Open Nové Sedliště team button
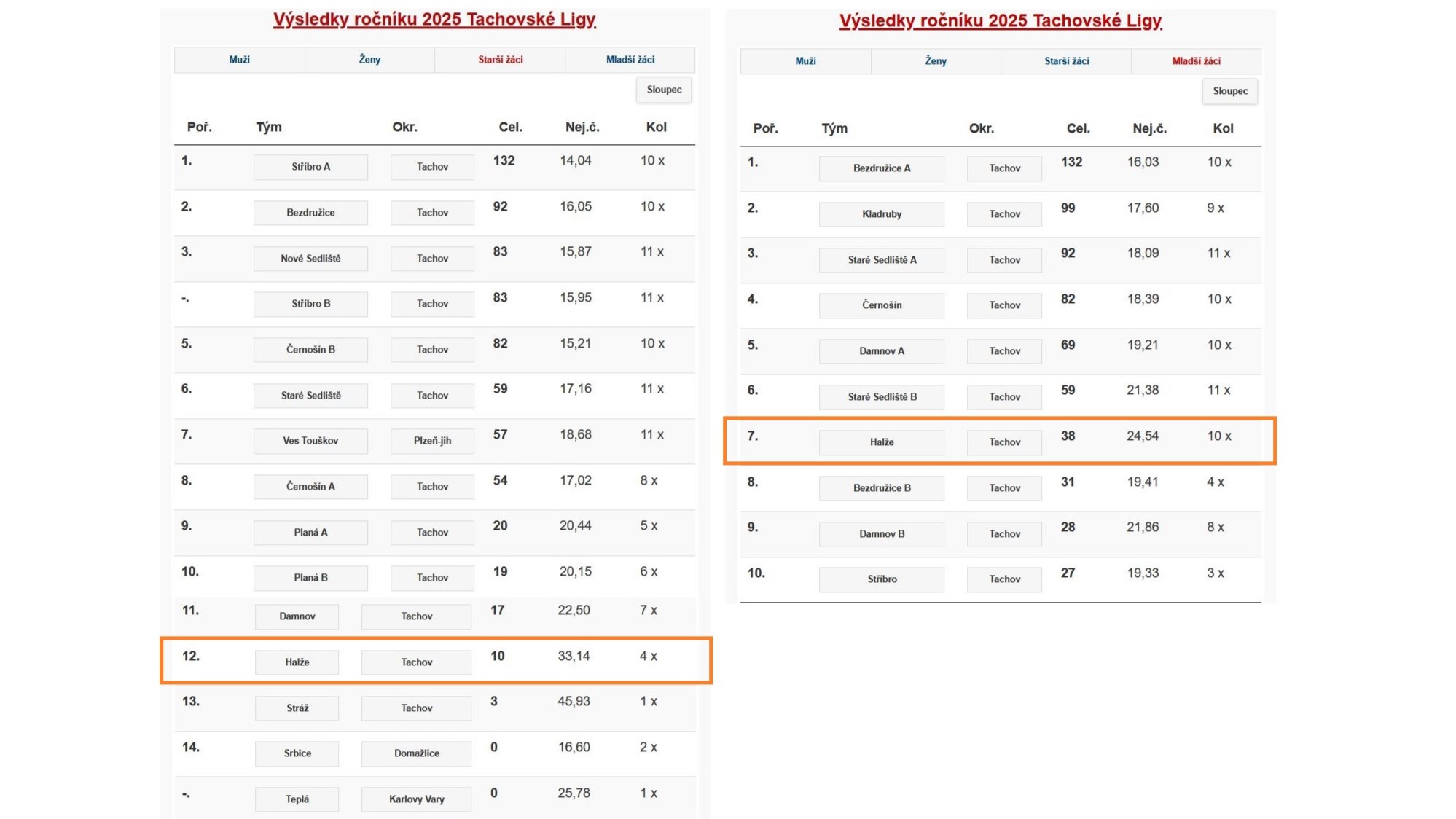Viewport: 1456px width, 819px height. 310,259
